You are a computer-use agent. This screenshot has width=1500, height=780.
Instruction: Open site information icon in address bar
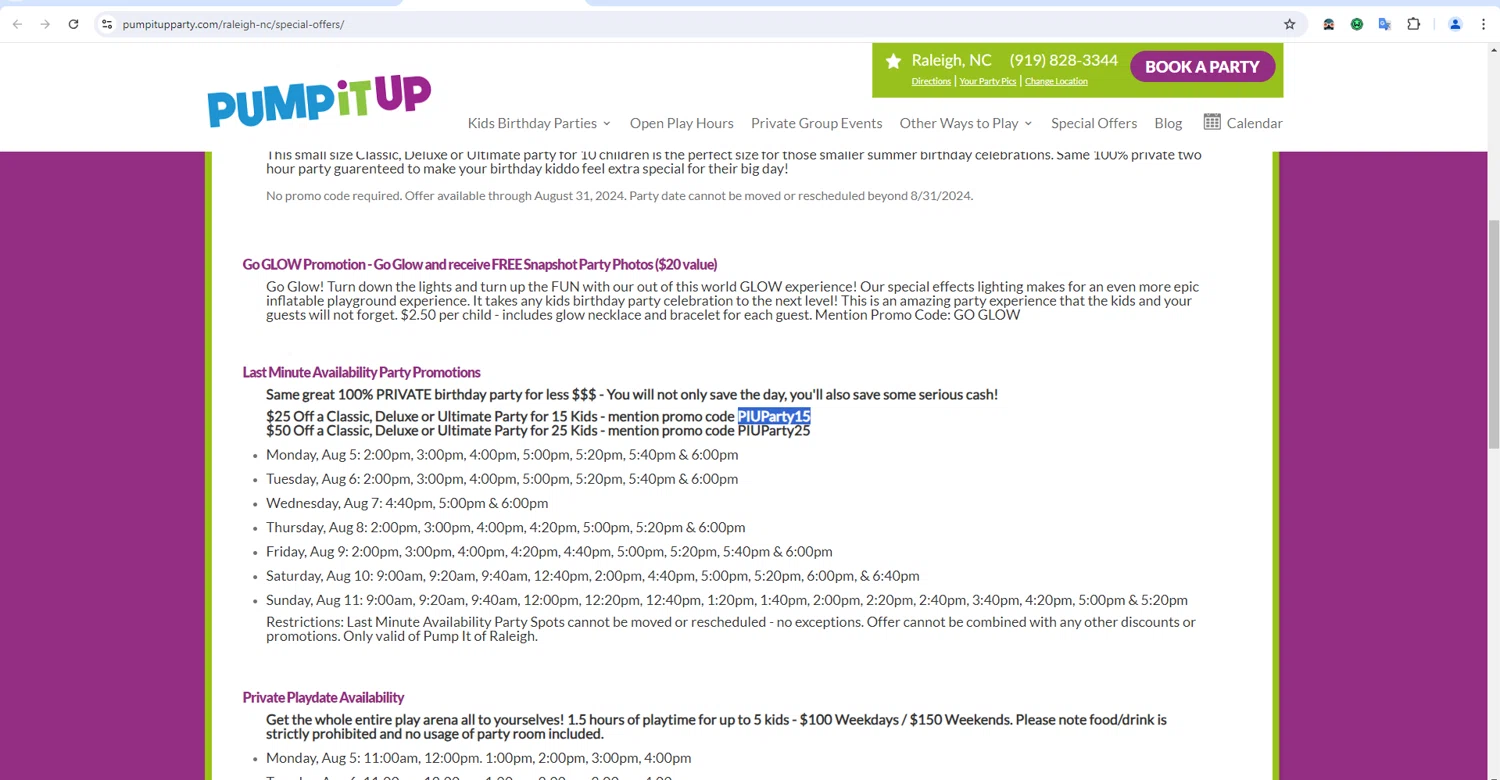pos(107,24)
